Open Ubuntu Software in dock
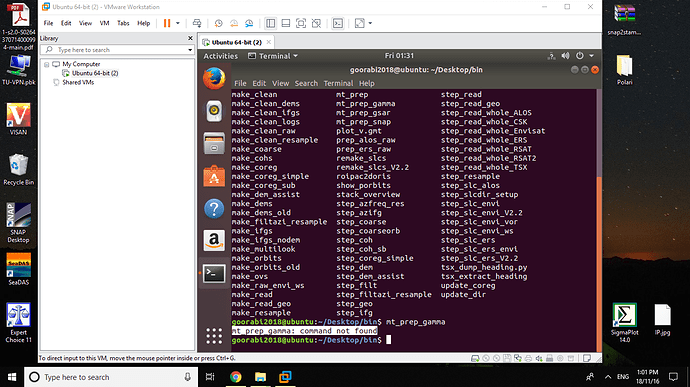This screenshot has width=690, height=387. coord(214,176)
